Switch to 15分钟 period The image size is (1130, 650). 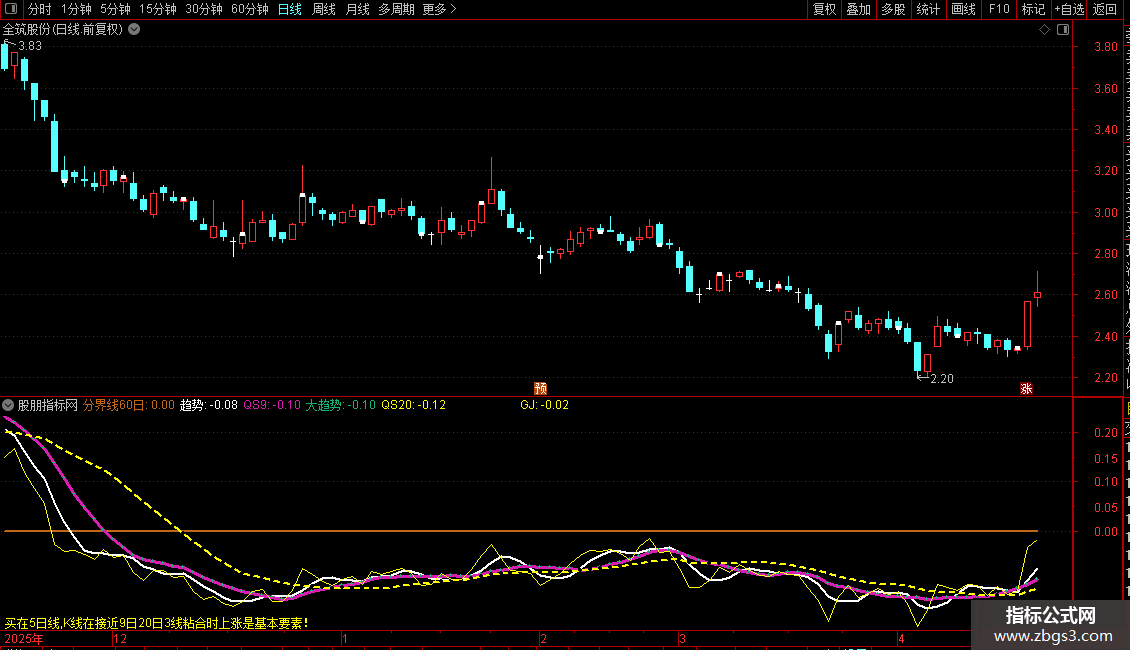[x=157, y=9]
